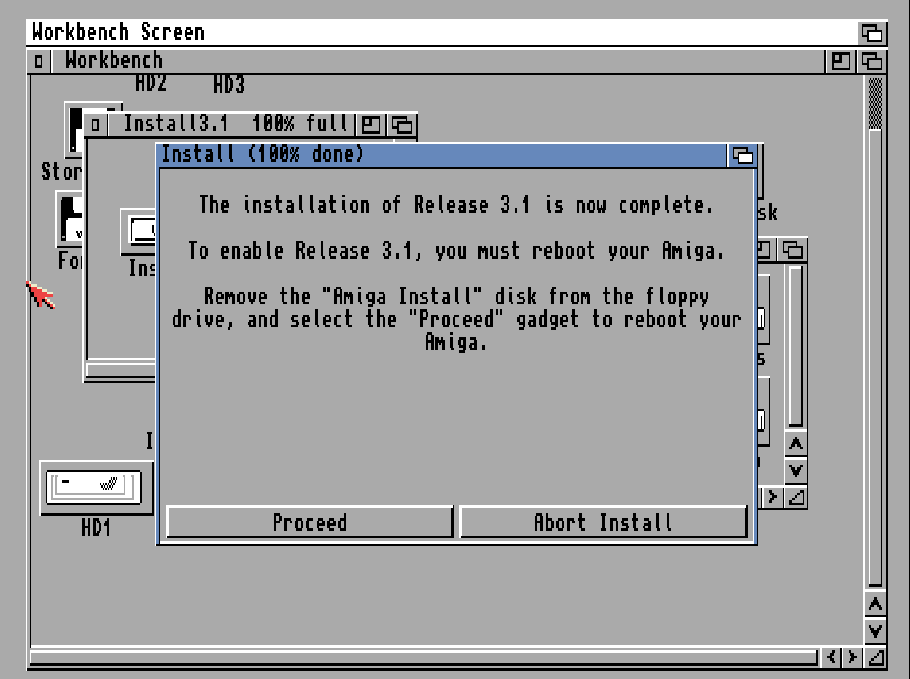Close the Workbench window with its close gadget
The image size is (910, 679).
coord(38,60)
